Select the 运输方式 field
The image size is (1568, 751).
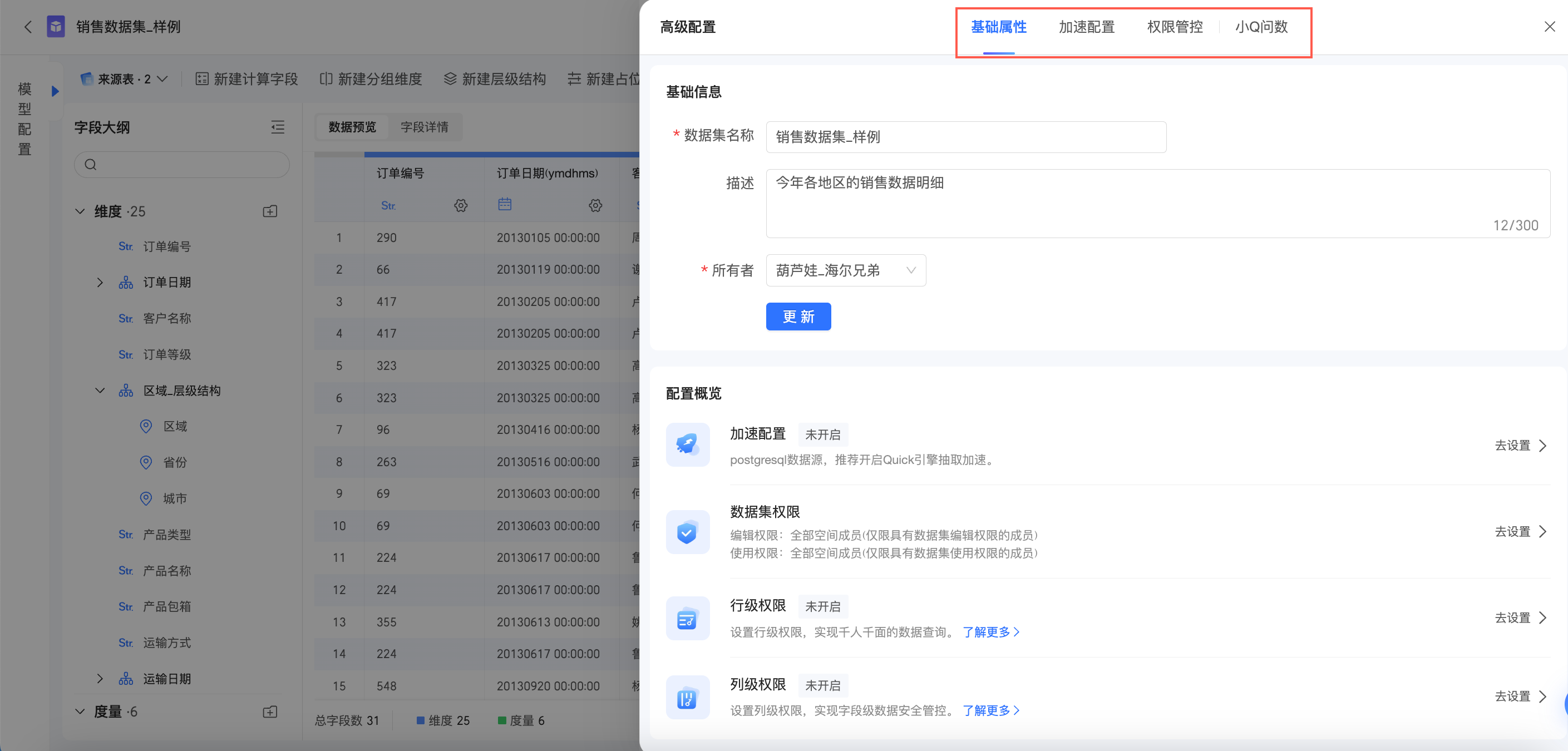167,643
